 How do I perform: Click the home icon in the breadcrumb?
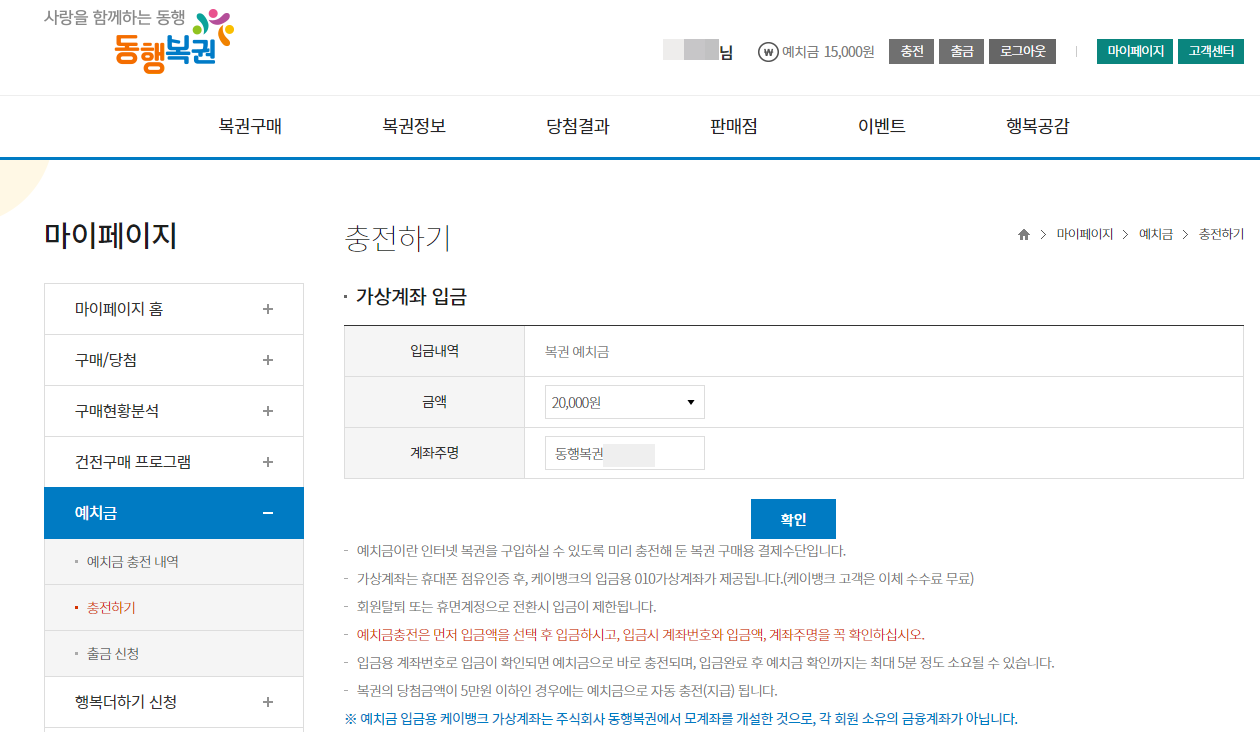[1023, 233]
